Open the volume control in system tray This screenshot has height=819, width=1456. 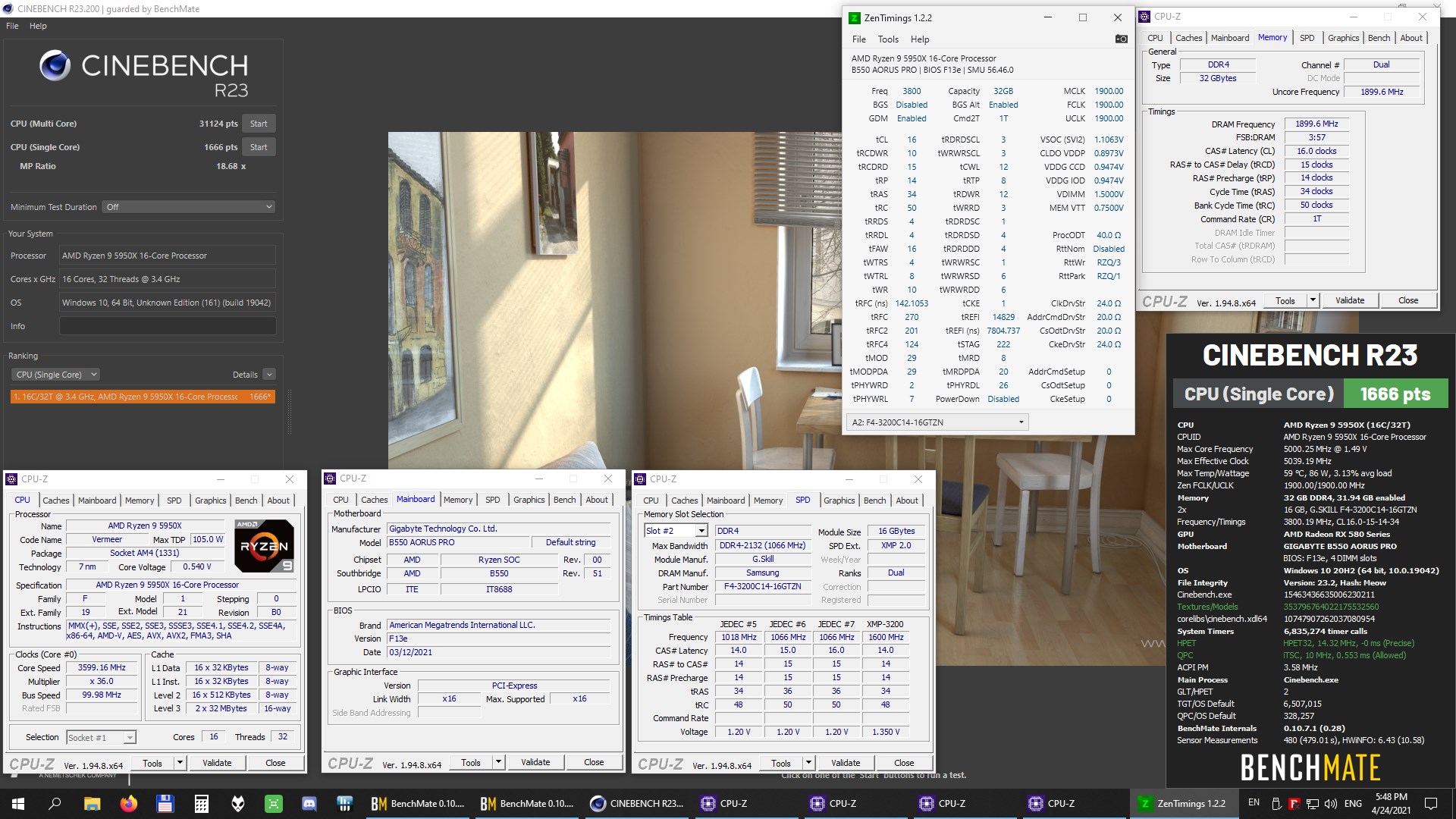click(x=1331, y=804)
